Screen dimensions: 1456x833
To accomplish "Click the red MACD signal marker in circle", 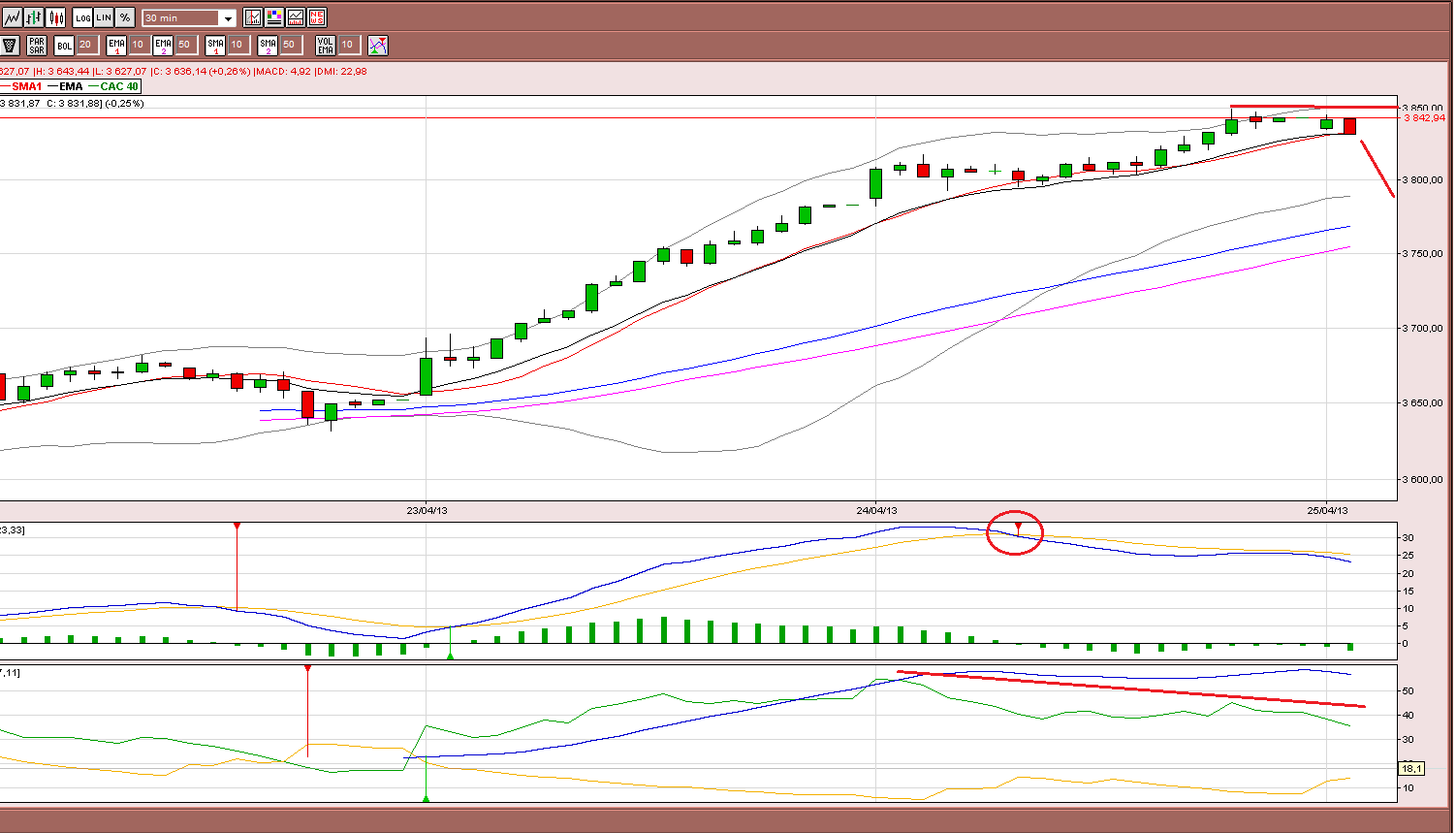I will point(1018,527).
